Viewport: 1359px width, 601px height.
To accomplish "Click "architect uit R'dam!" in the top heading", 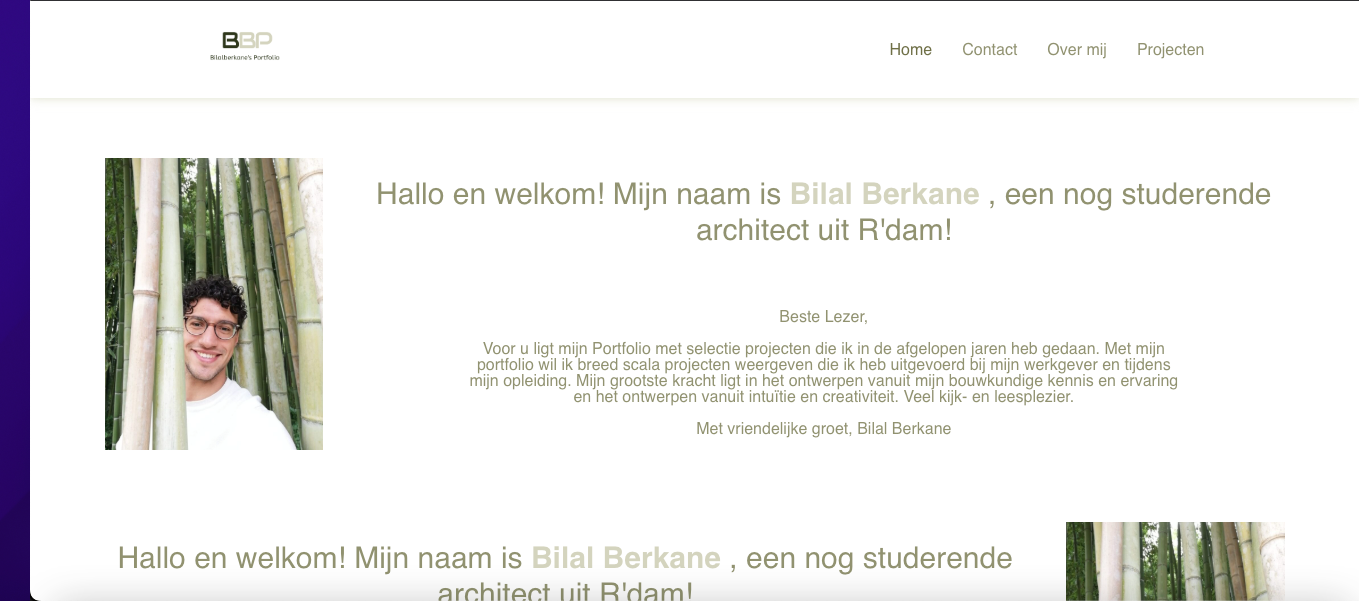I will click(823, 230).
